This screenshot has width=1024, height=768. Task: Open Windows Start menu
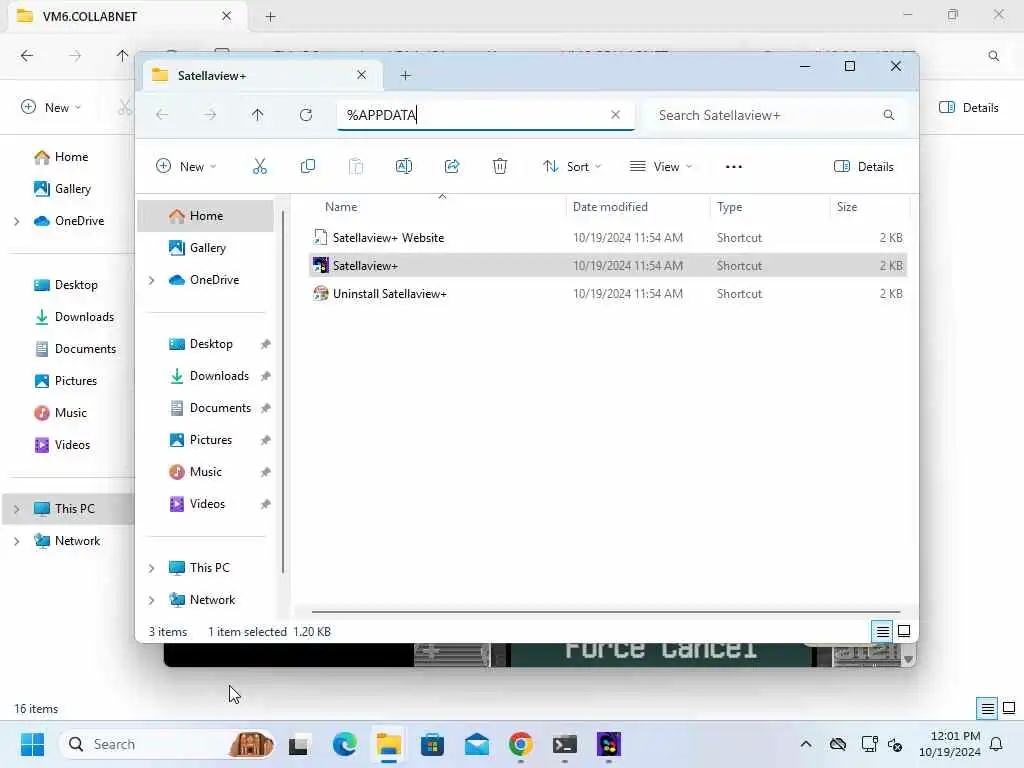pos(32,744)
